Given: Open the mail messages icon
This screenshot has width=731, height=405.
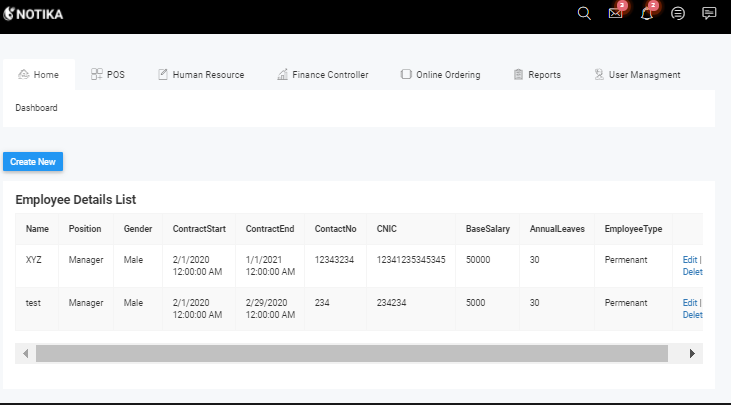Looking at the screenshot, I should [615, 13].
